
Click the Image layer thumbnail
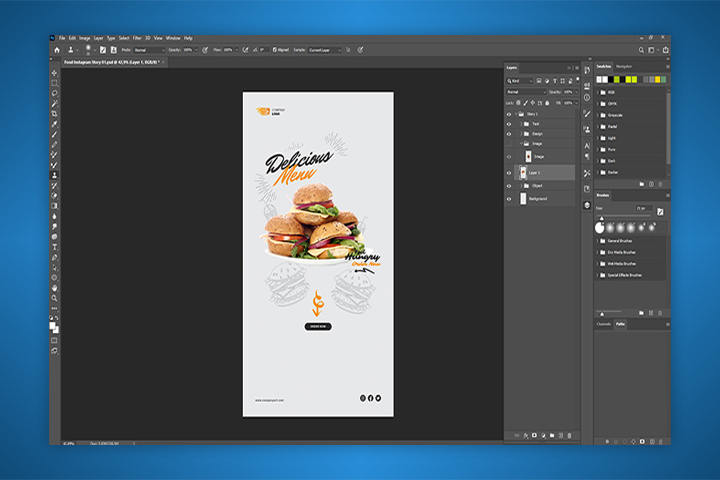(x=528, y=157)
